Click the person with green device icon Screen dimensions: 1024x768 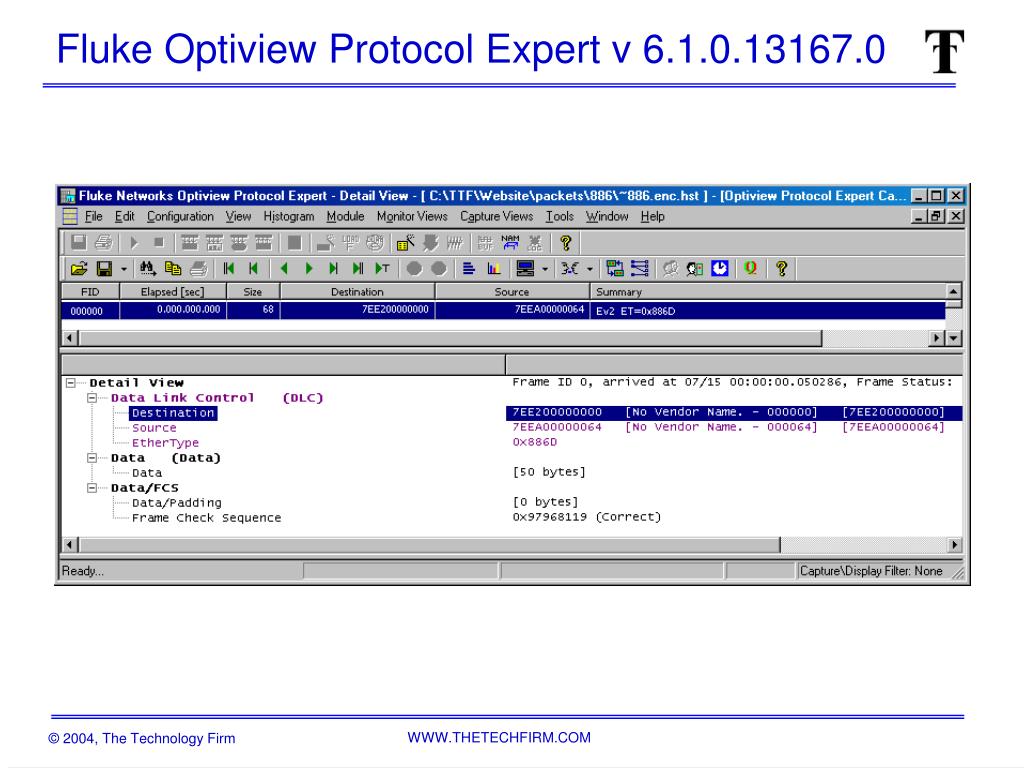coord(695,268)
